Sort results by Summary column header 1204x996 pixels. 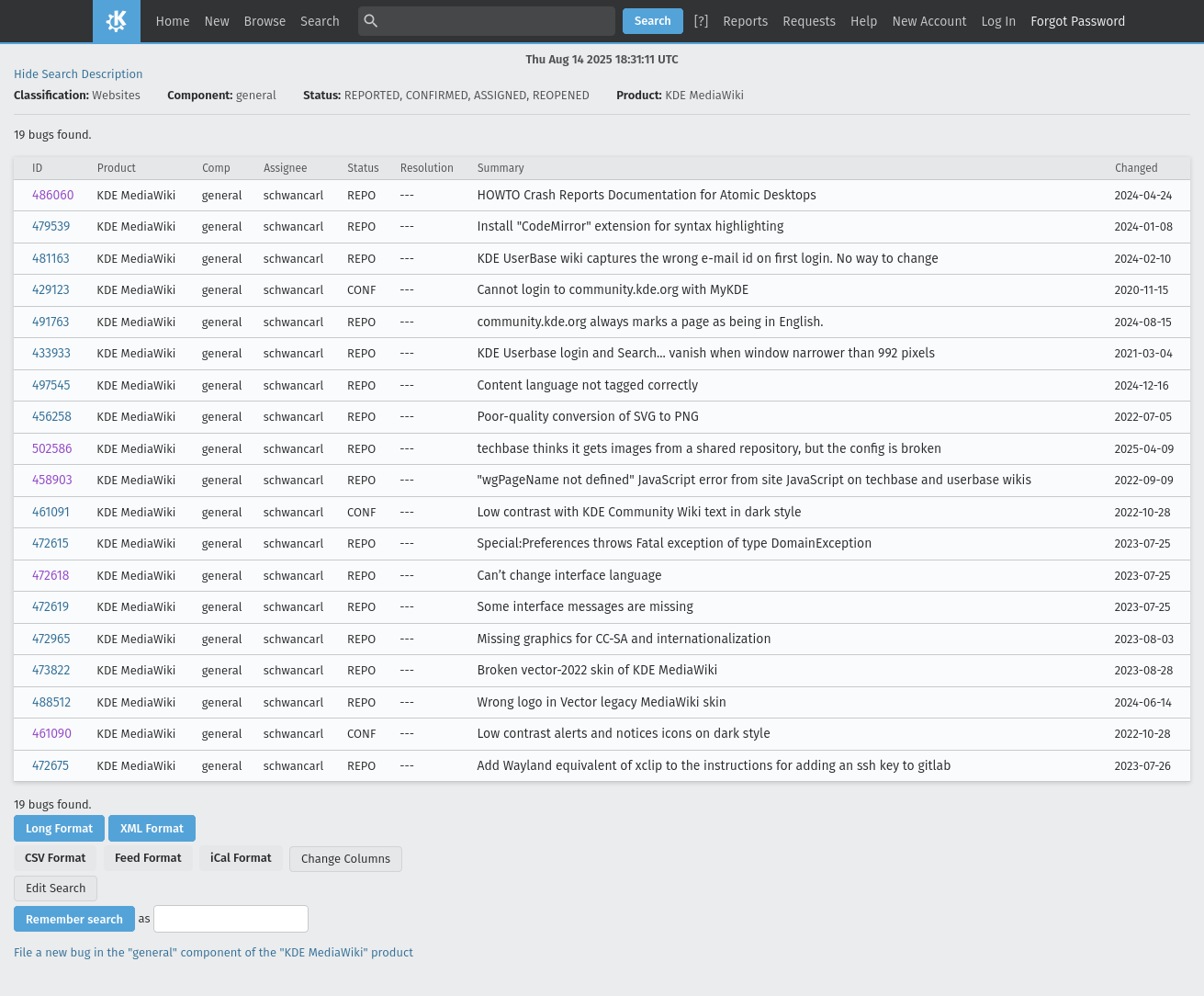(501, 168)
